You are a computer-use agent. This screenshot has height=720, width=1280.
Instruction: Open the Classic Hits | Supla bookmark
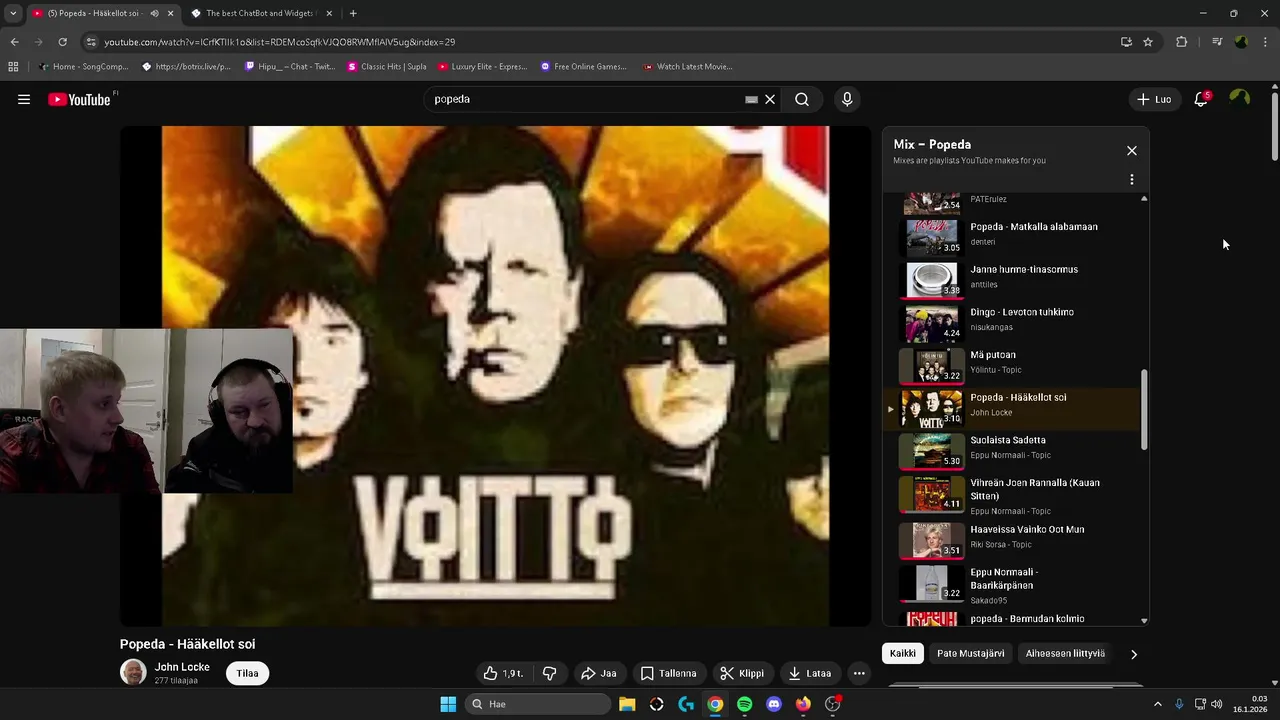click(x=386, y=67)
